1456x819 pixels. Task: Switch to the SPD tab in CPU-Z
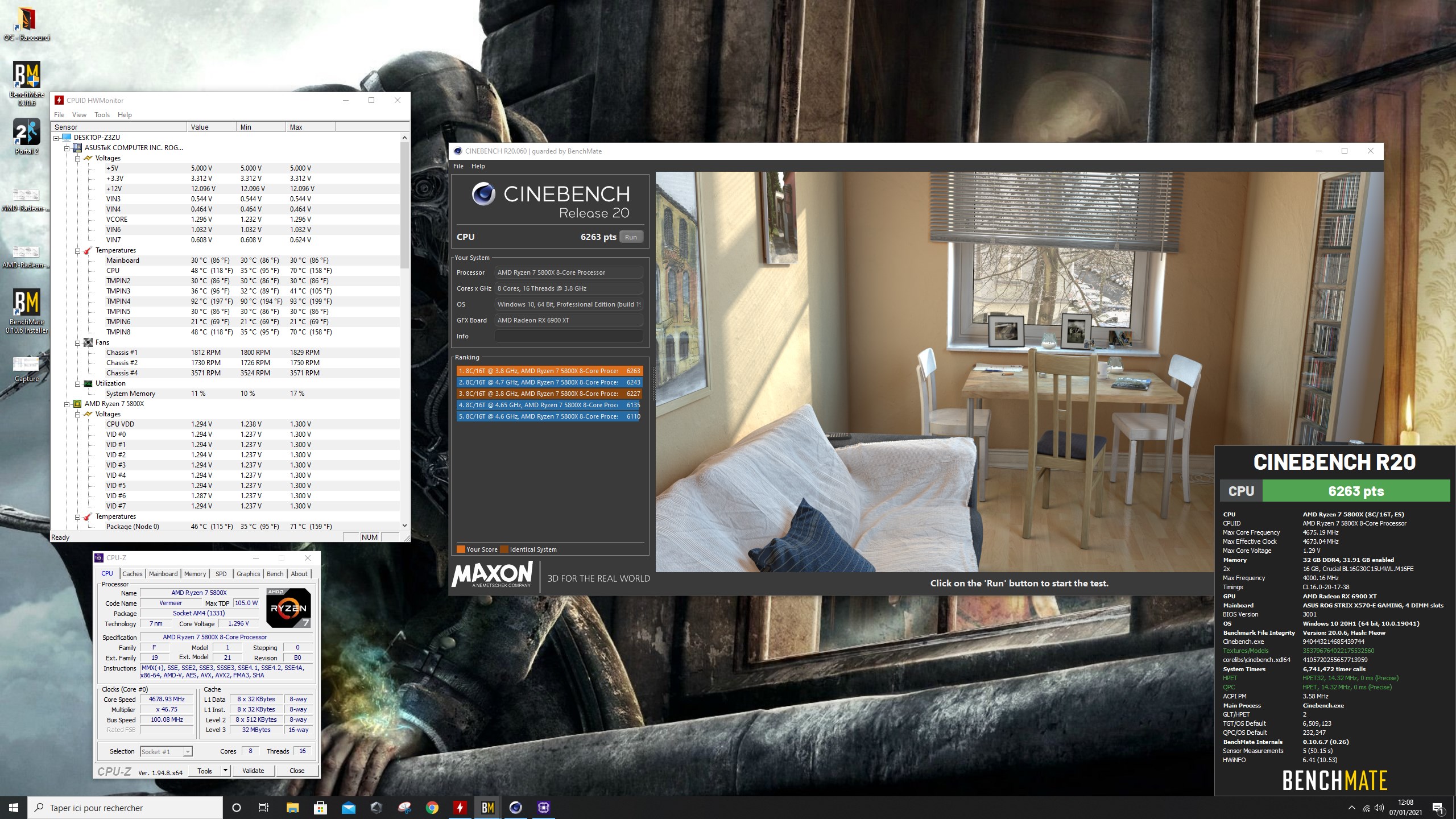(221, 574)
